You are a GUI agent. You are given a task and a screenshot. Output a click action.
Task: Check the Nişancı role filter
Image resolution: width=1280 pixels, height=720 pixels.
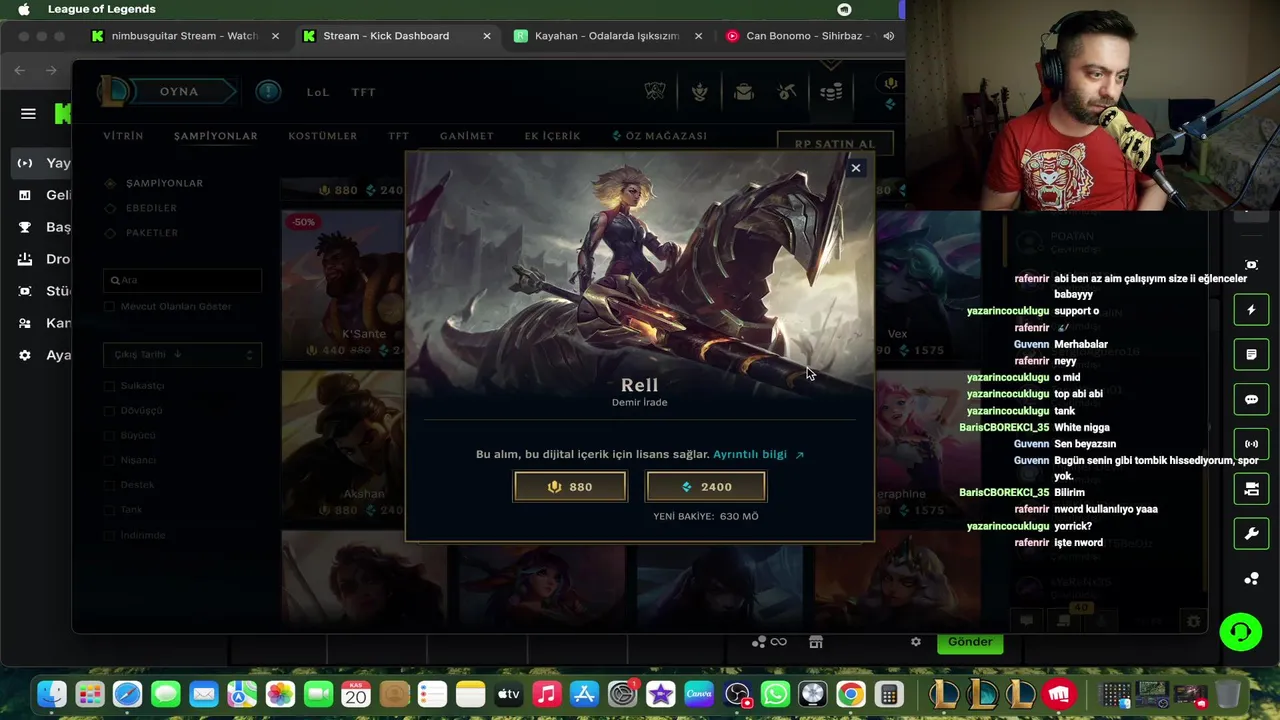(x=110, y=461)
